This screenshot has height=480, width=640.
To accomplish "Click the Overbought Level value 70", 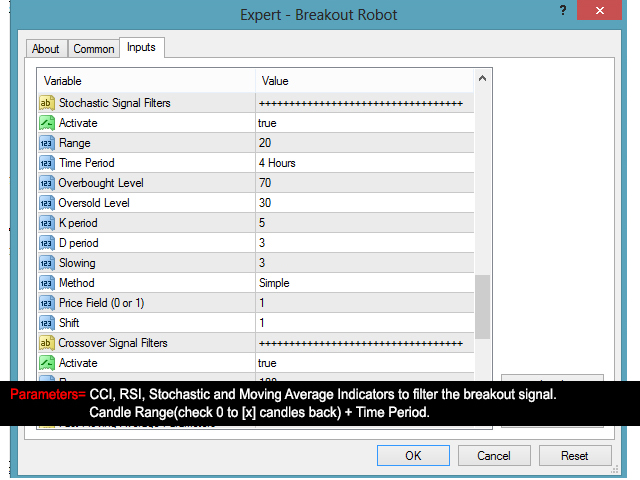I will [x=265, y=183].
